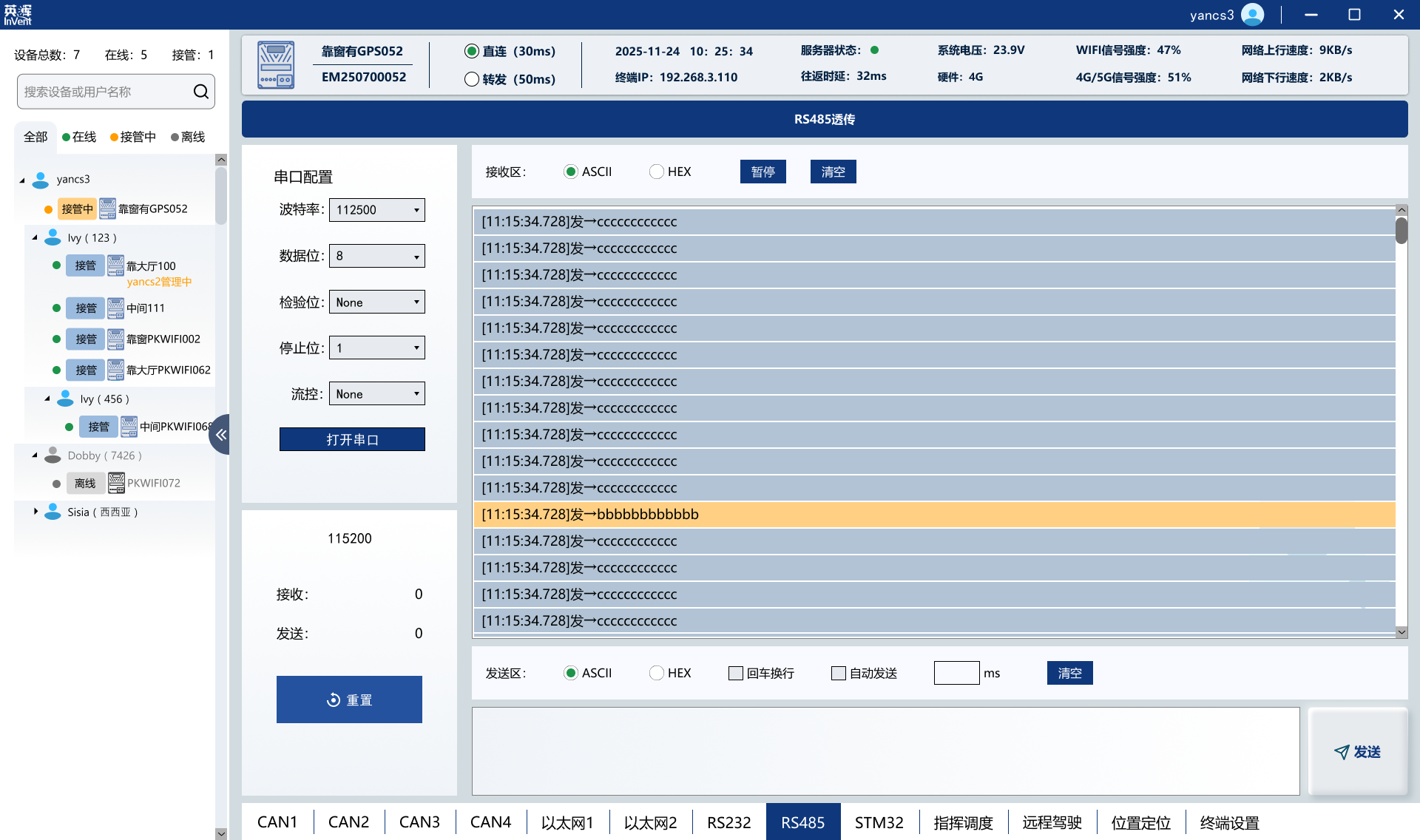Enable 回车换行 checkbox

coord(735,673)
